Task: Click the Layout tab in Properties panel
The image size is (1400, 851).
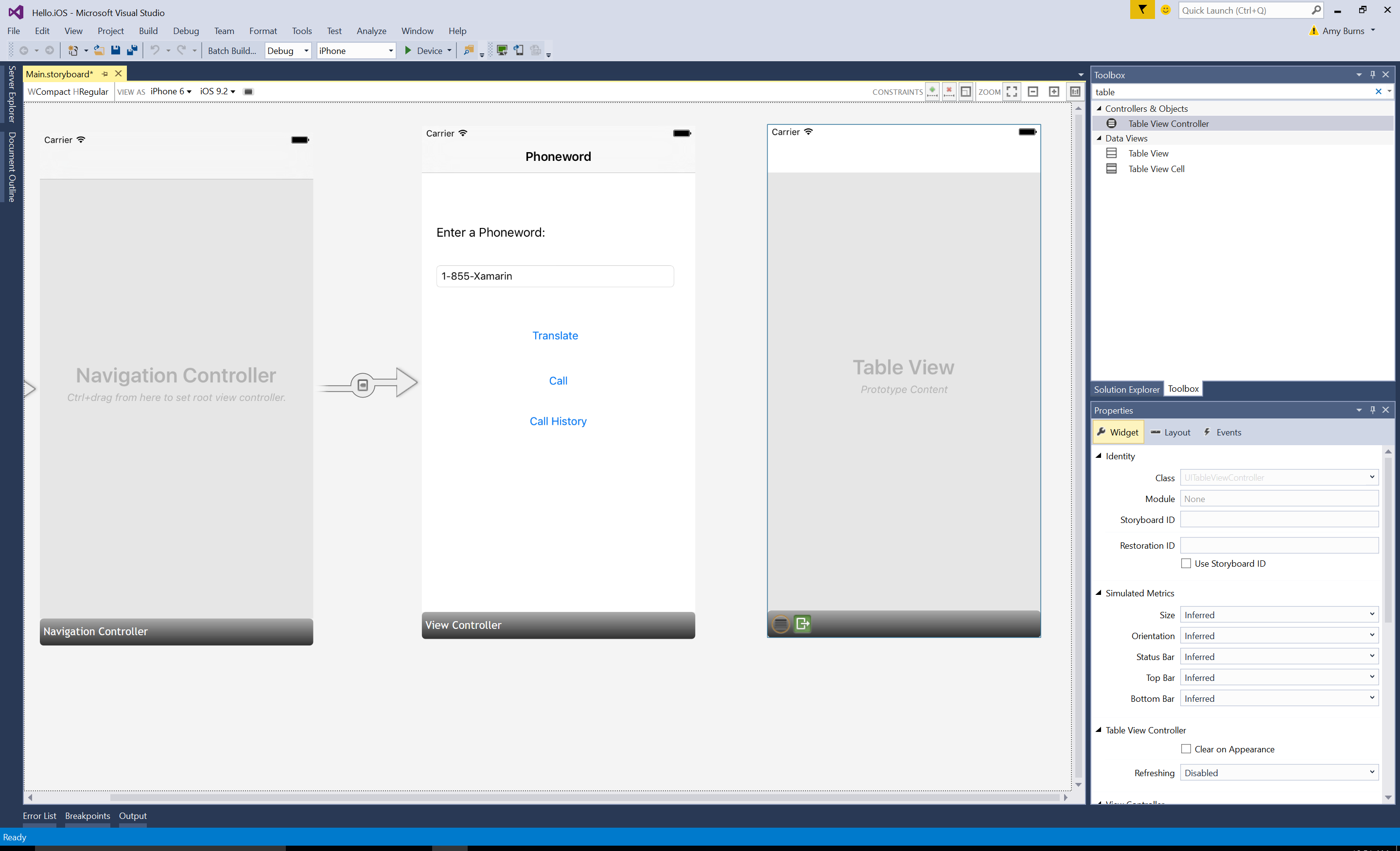Action: [x=1177, y=432]
